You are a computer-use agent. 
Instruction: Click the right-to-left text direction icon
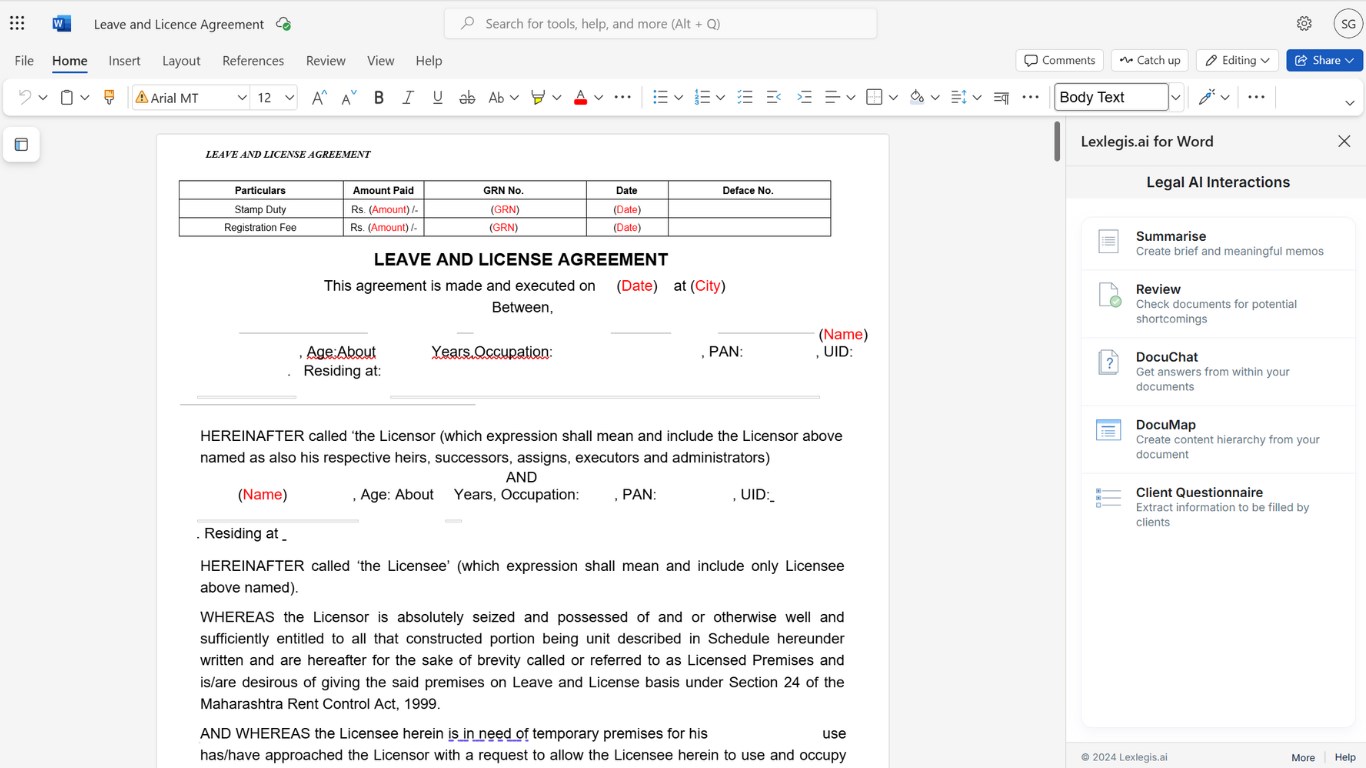tap(1001, 97)
